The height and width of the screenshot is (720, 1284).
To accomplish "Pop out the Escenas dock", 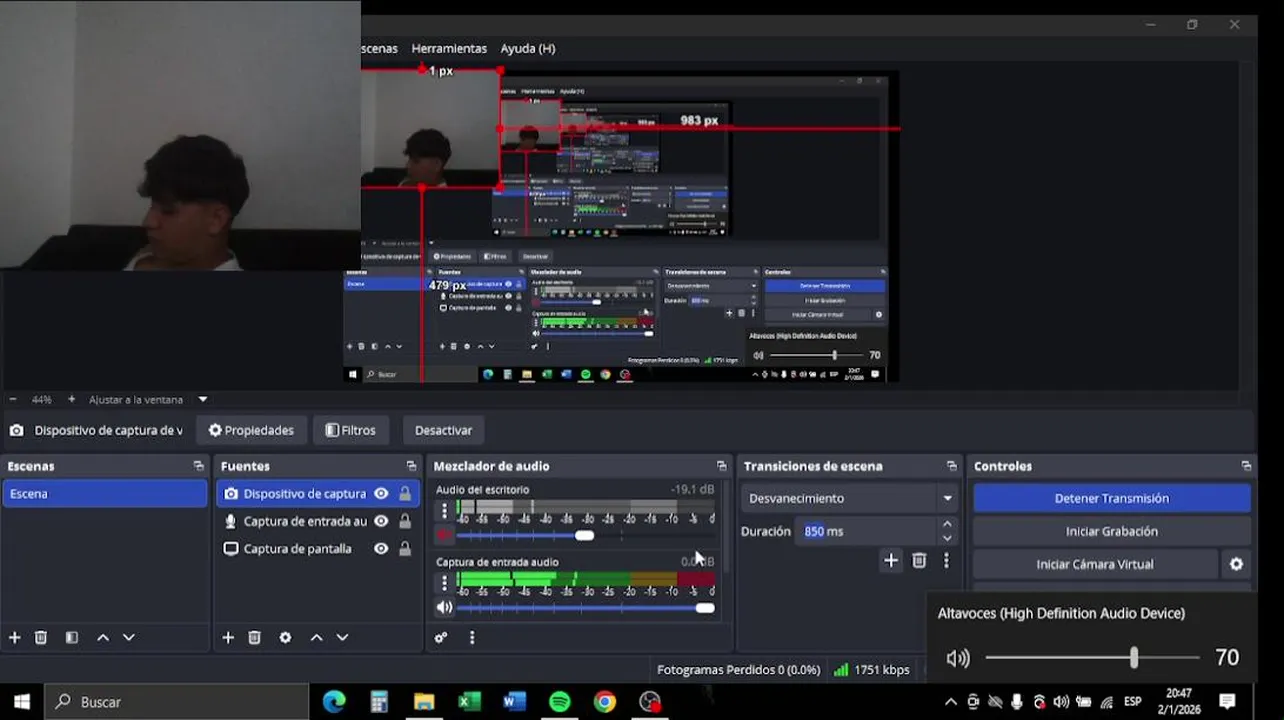I will [x=198, y=466].
